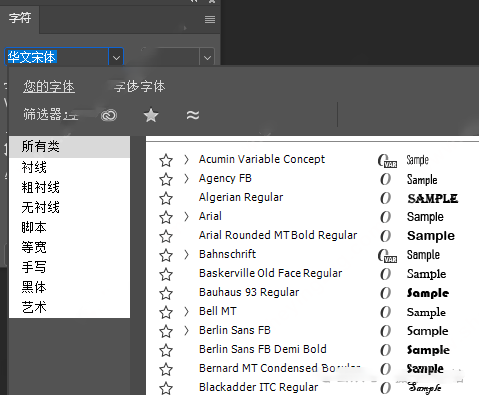Favorite Arial Rounded MT Bold Regular
The height and width of the screenshot is (395, 479).
(166, 236)
